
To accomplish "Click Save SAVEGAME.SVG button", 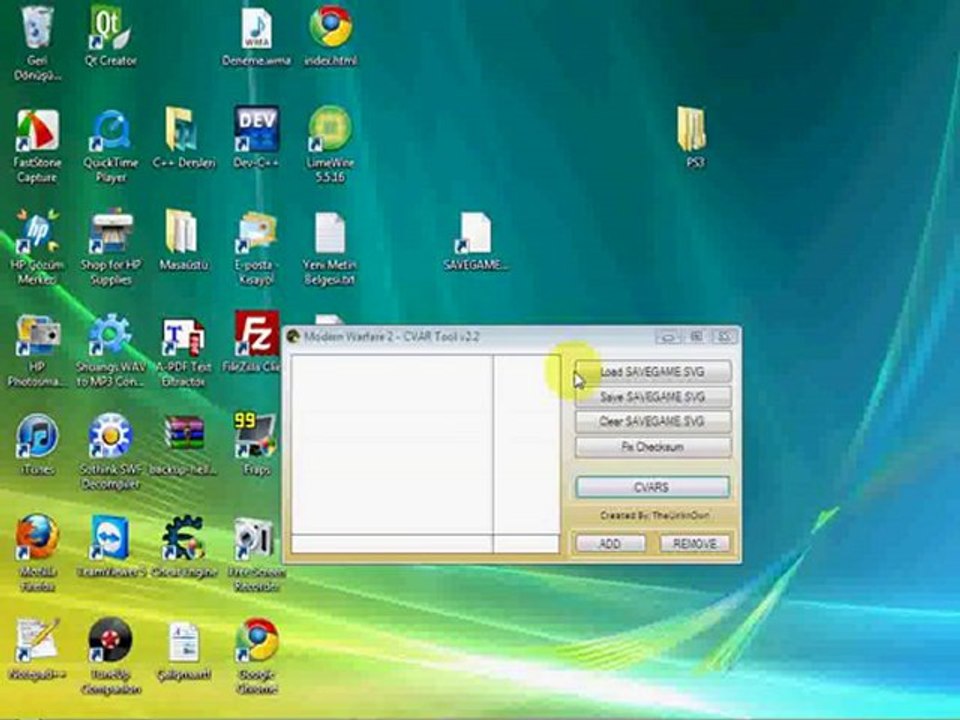I will pos(653,397).
